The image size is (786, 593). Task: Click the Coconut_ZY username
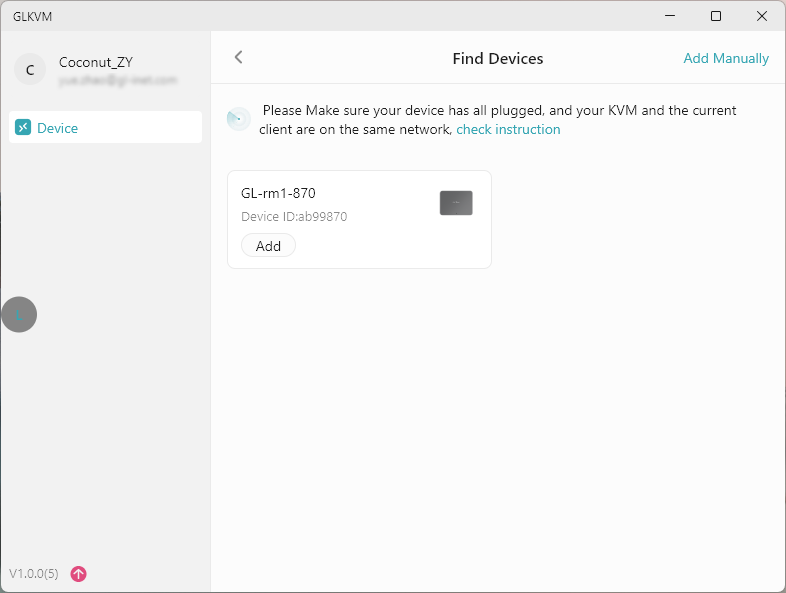point(96,62)
